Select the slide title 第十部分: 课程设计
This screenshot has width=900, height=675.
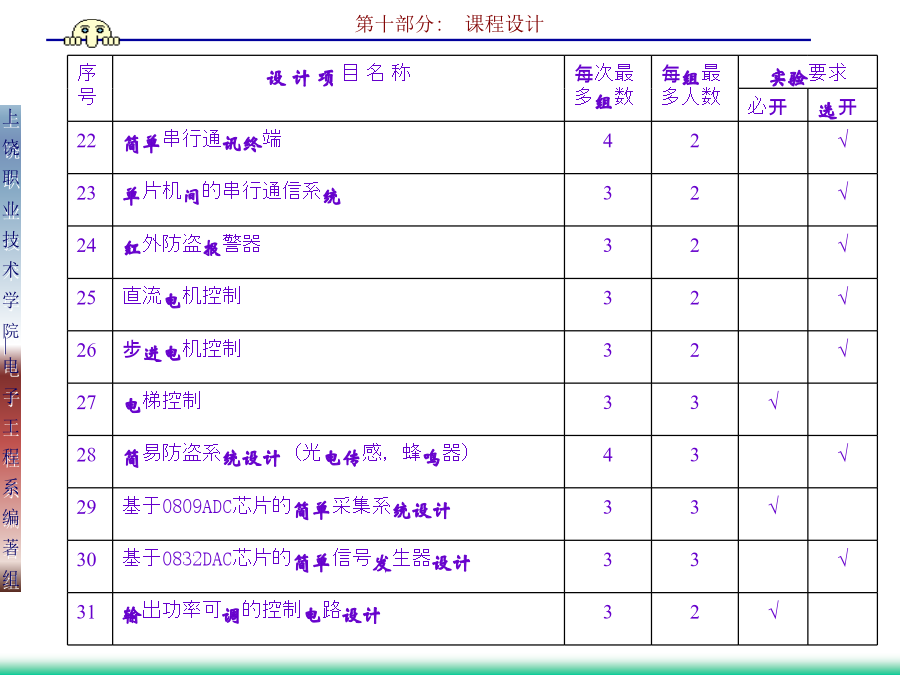tap(449, 24)
